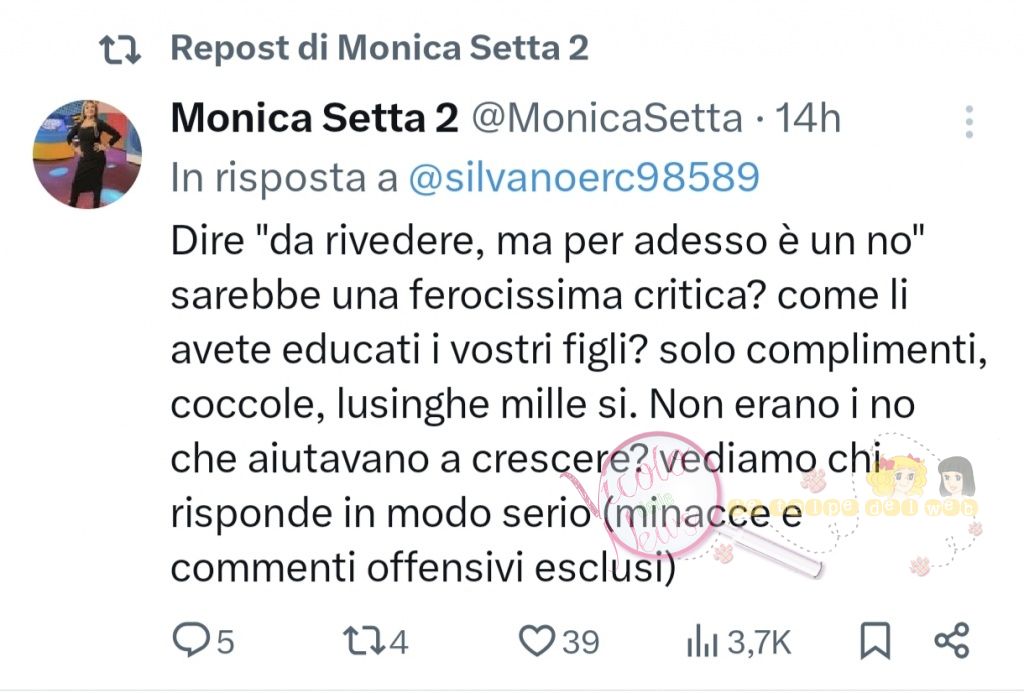1024x693 pixels.
Task: Click the 14h timestamp
Action: coord(808,120)
